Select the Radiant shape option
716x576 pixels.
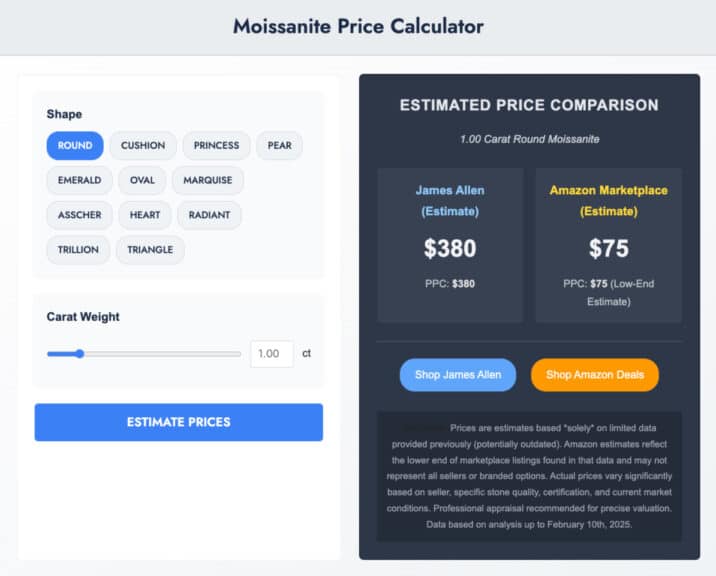tap(209, 215)
